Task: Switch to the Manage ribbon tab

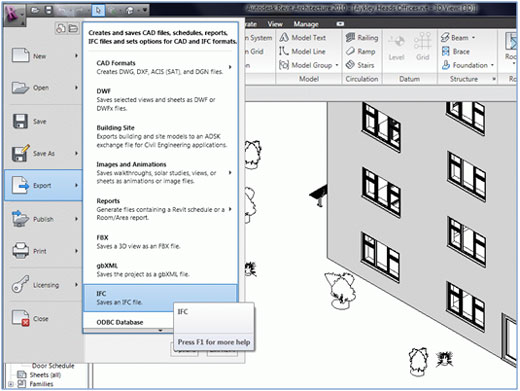Action: (306, 24)
